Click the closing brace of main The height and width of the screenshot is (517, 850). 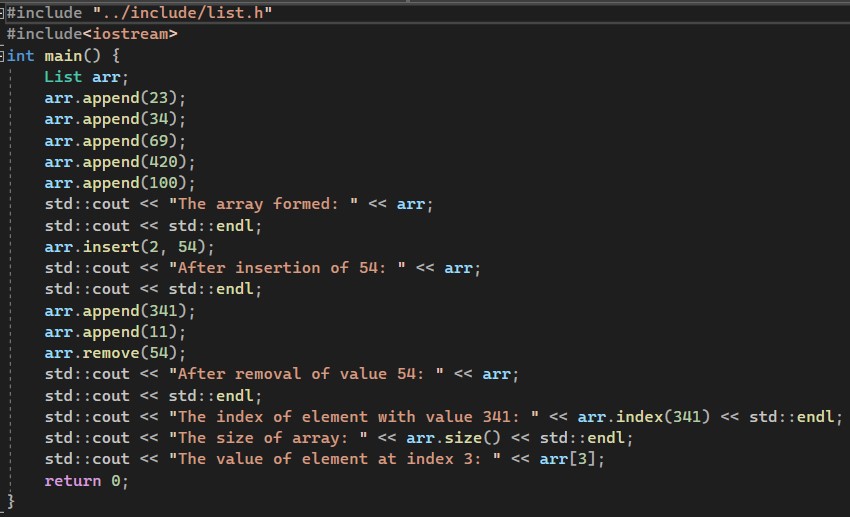[x=11, y=502]
